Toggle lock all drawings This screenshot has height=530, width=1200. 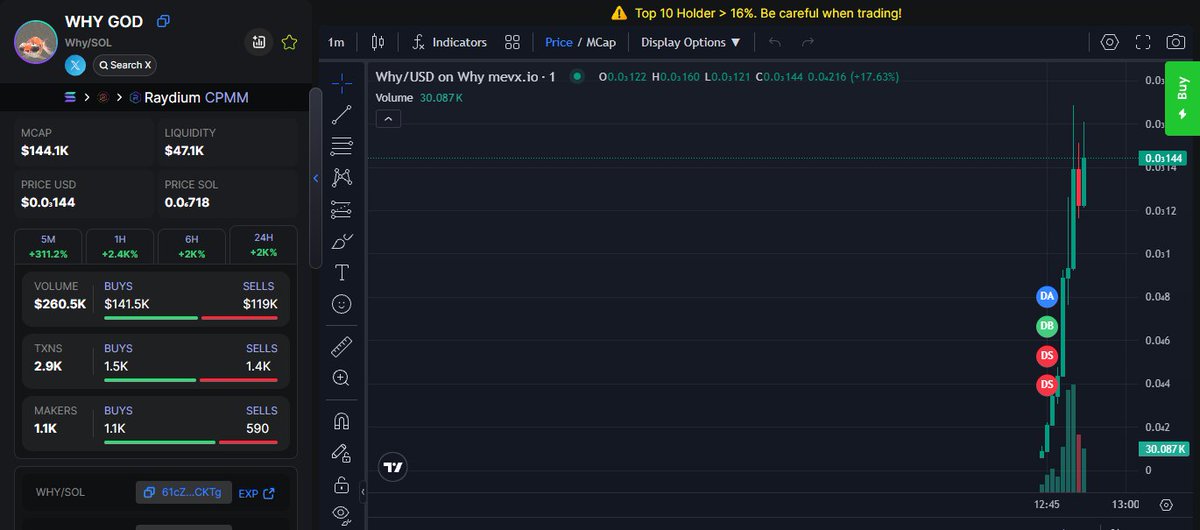point(342,485)
